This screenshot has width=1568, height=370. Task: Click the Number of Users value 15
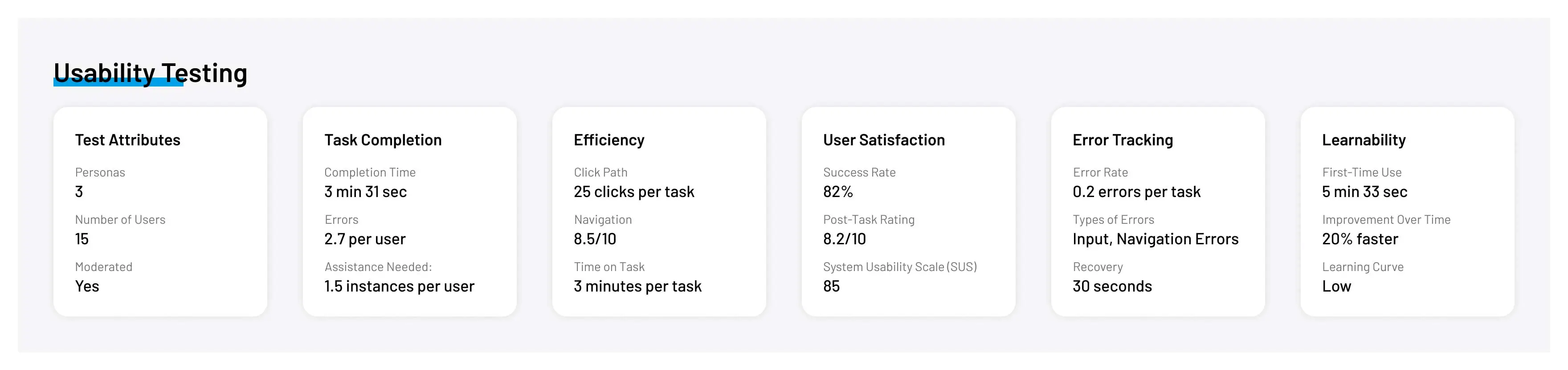[x=82, y=239]
